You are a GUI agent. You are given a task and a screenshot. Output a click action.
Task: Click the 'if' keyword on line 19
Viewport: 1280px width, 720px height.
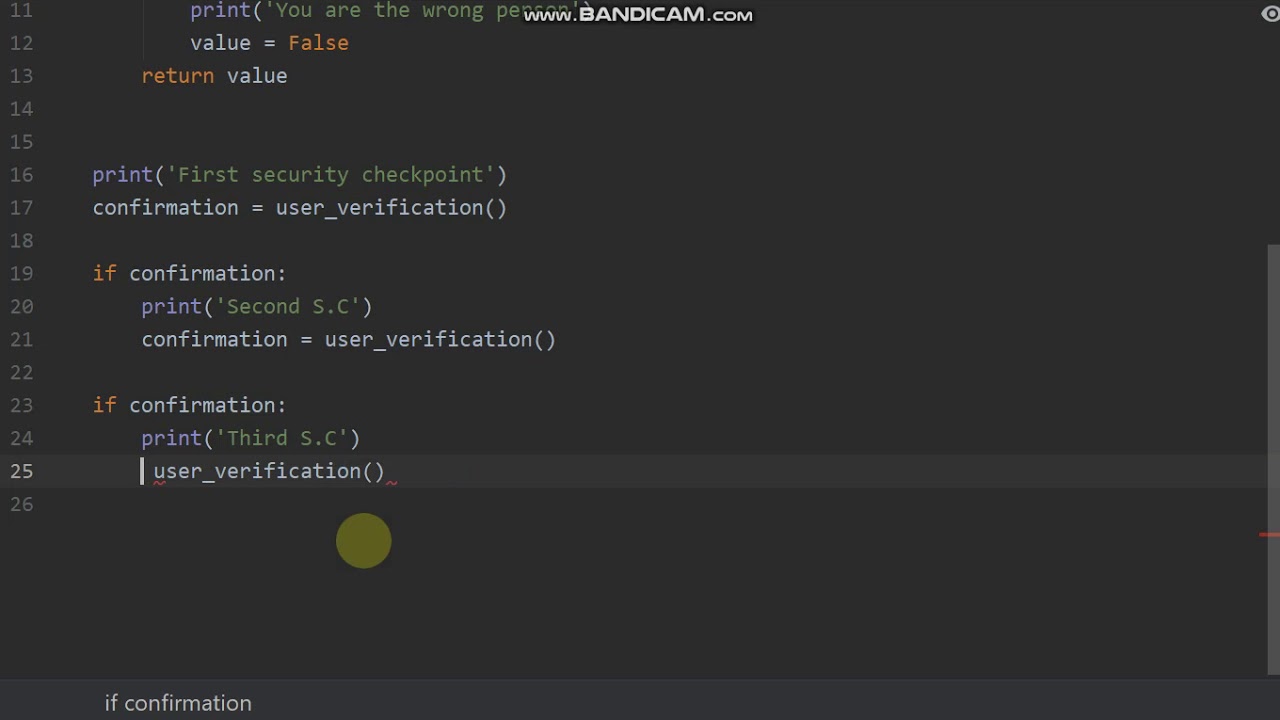[104, 274]
